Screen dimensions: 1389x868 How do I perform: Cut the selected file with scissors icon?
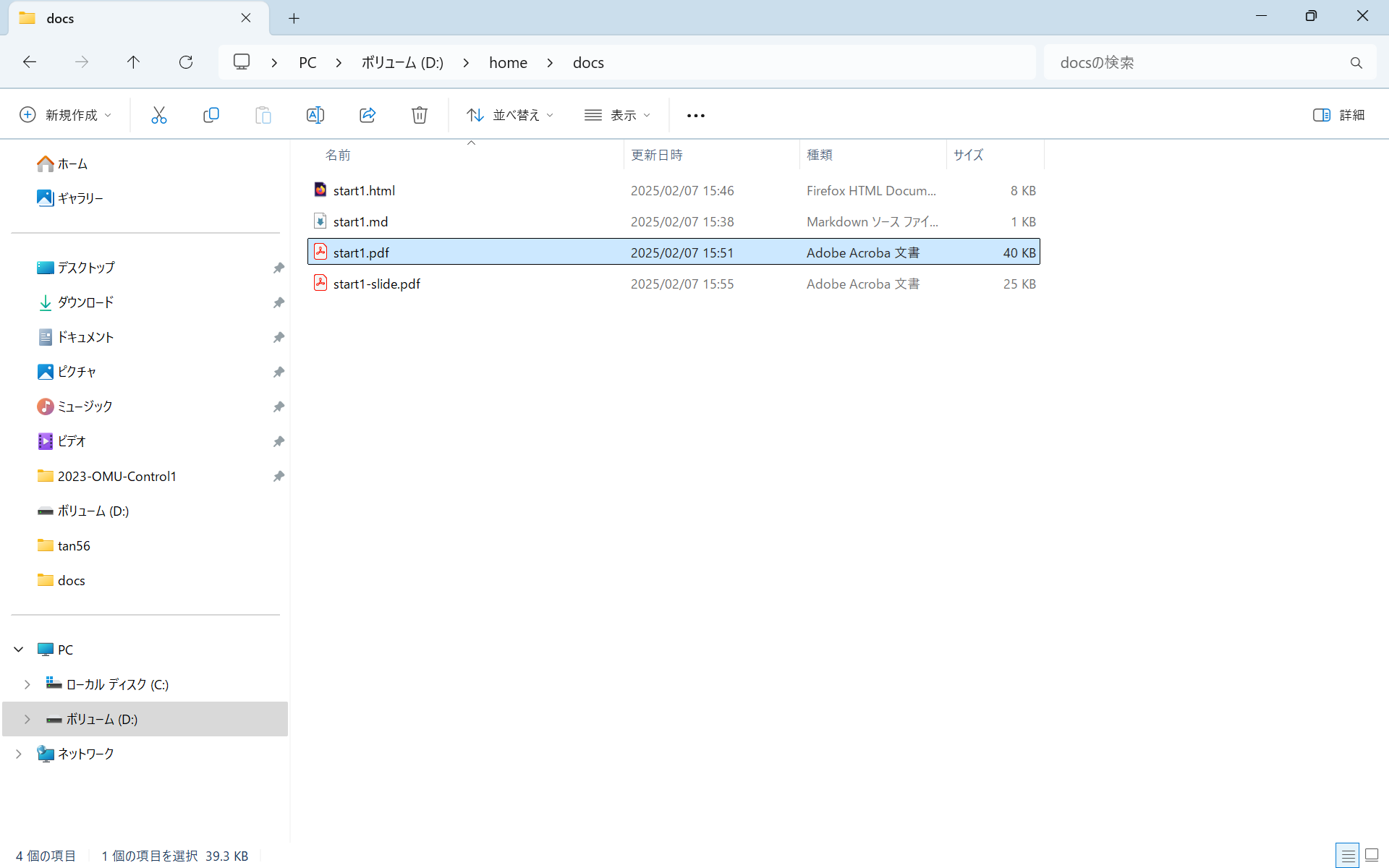[x=159, y=114]
